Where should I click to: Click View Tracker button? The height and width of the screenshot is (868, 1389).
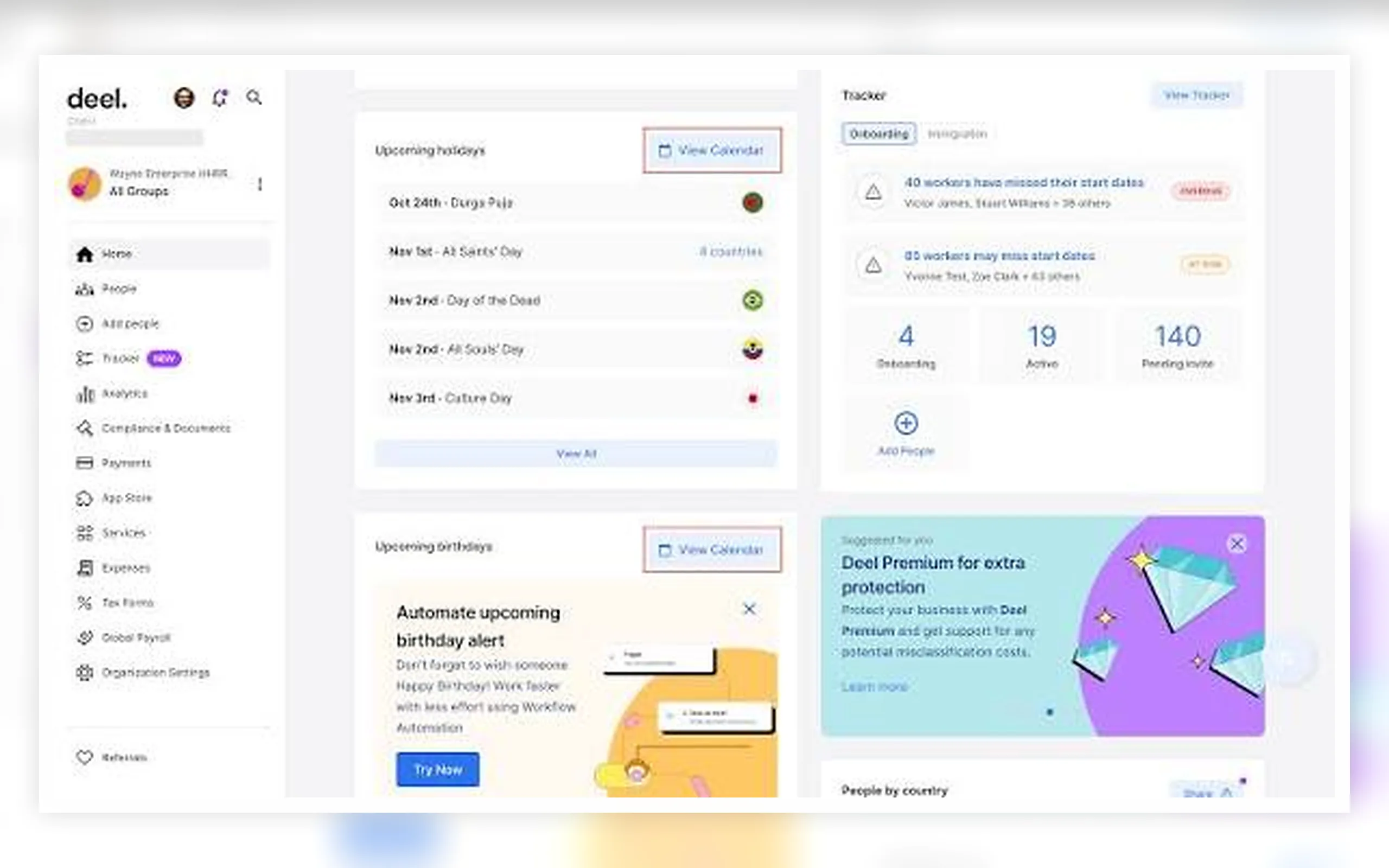pyautogui.click(x=1197, y=95)
